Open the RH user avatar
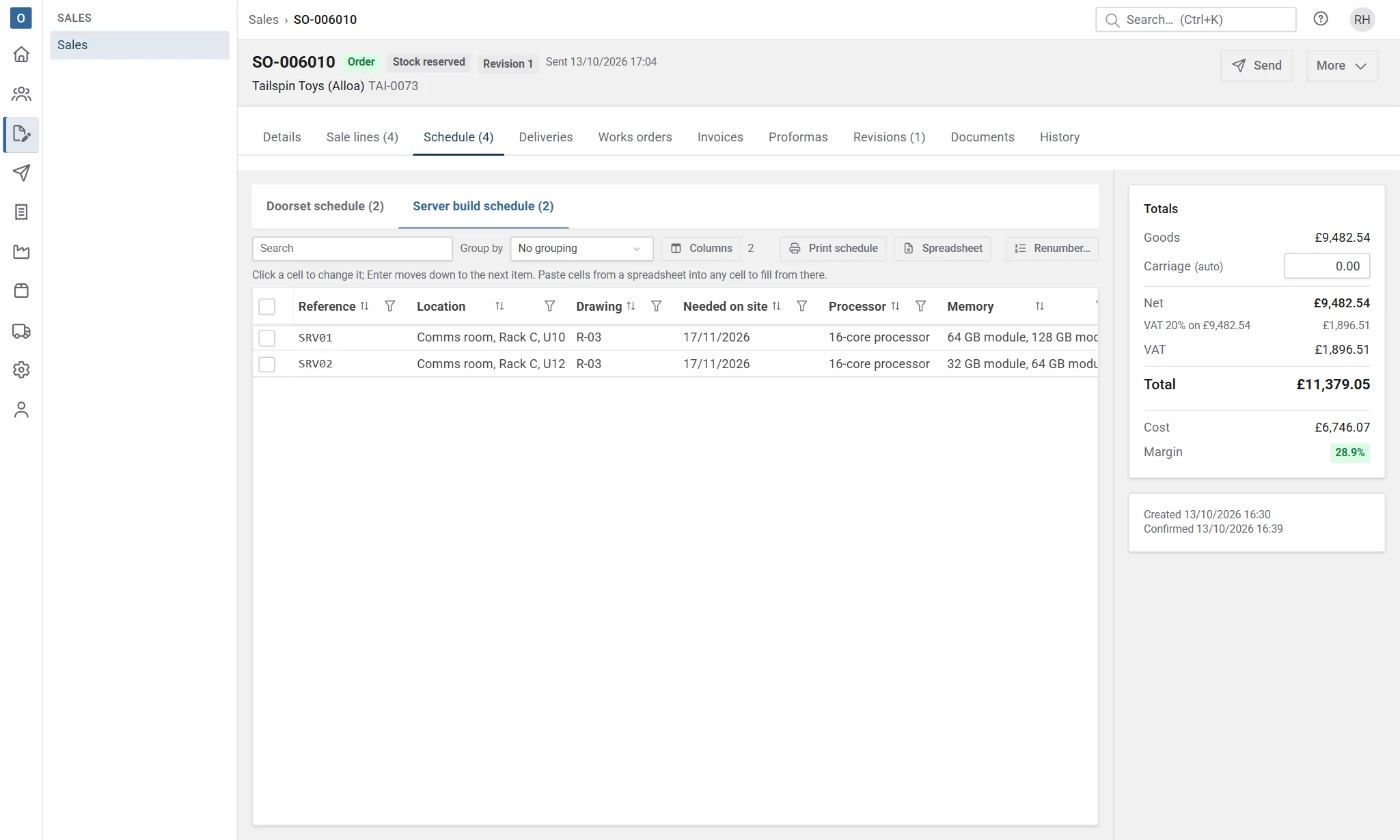Screen dimensions: 1400x840 pyautogui.click(x=1362, y=19)
